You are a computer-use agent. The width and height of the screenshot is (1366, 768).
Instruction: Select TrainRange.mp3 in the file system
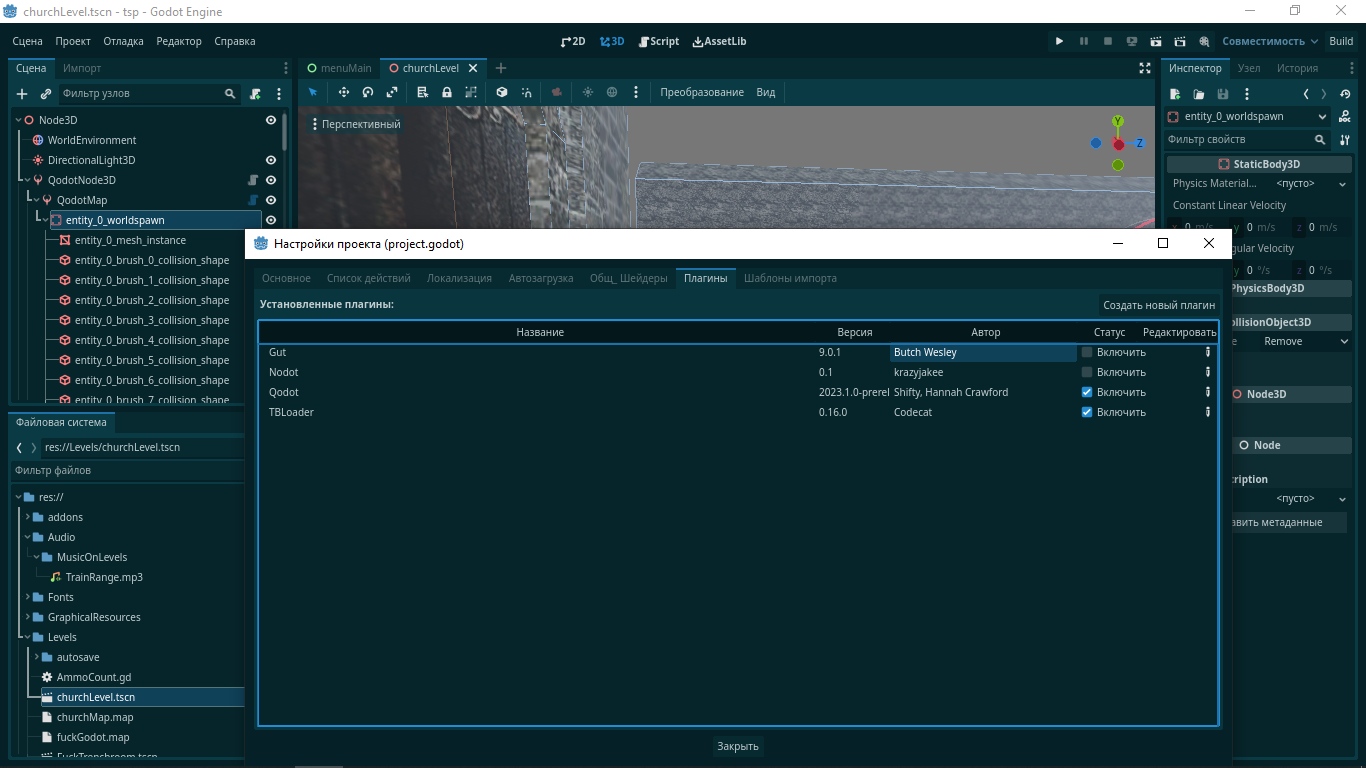104,577
